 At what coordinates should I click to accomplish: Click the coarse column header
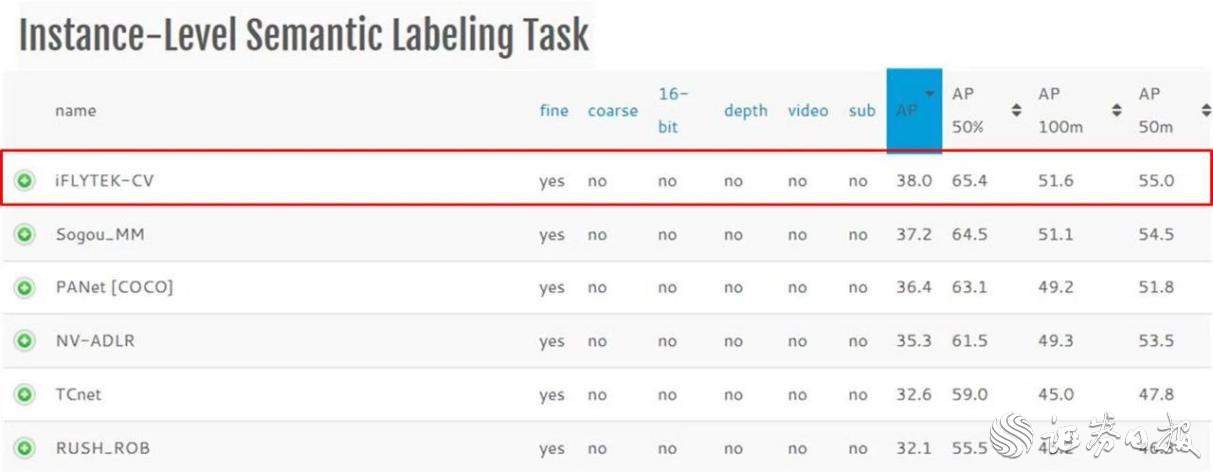(612, 111)
